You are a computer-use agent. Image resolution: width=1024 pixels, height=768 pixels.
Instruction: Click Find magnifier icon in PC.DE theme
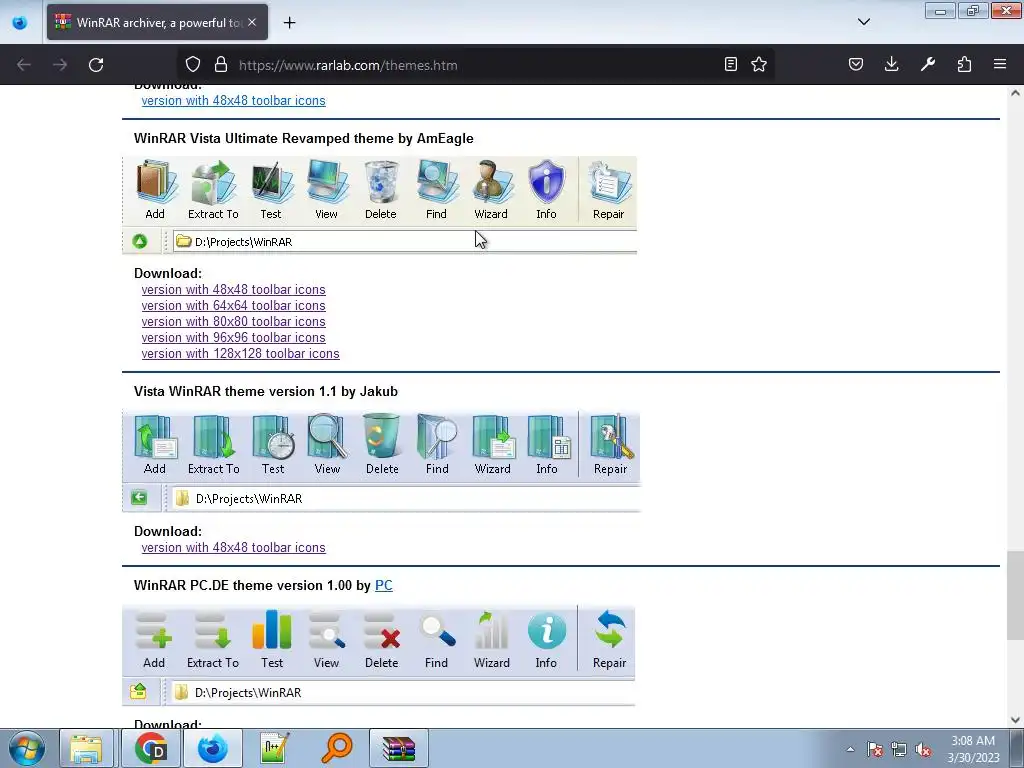click(437, 630)
